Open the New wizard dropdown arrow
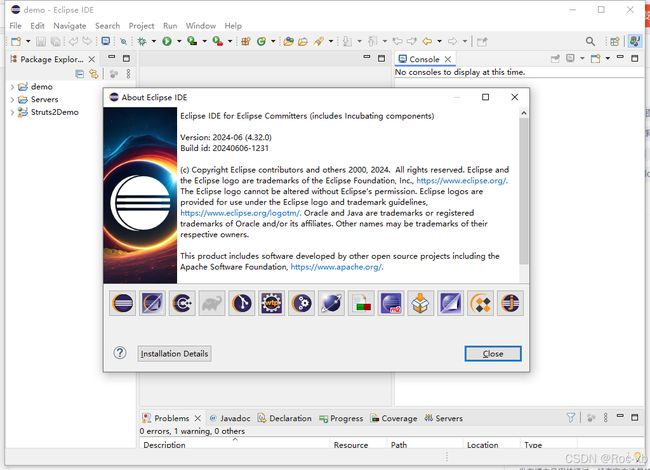Screen dimensions: 650x470 pos(28,41)
